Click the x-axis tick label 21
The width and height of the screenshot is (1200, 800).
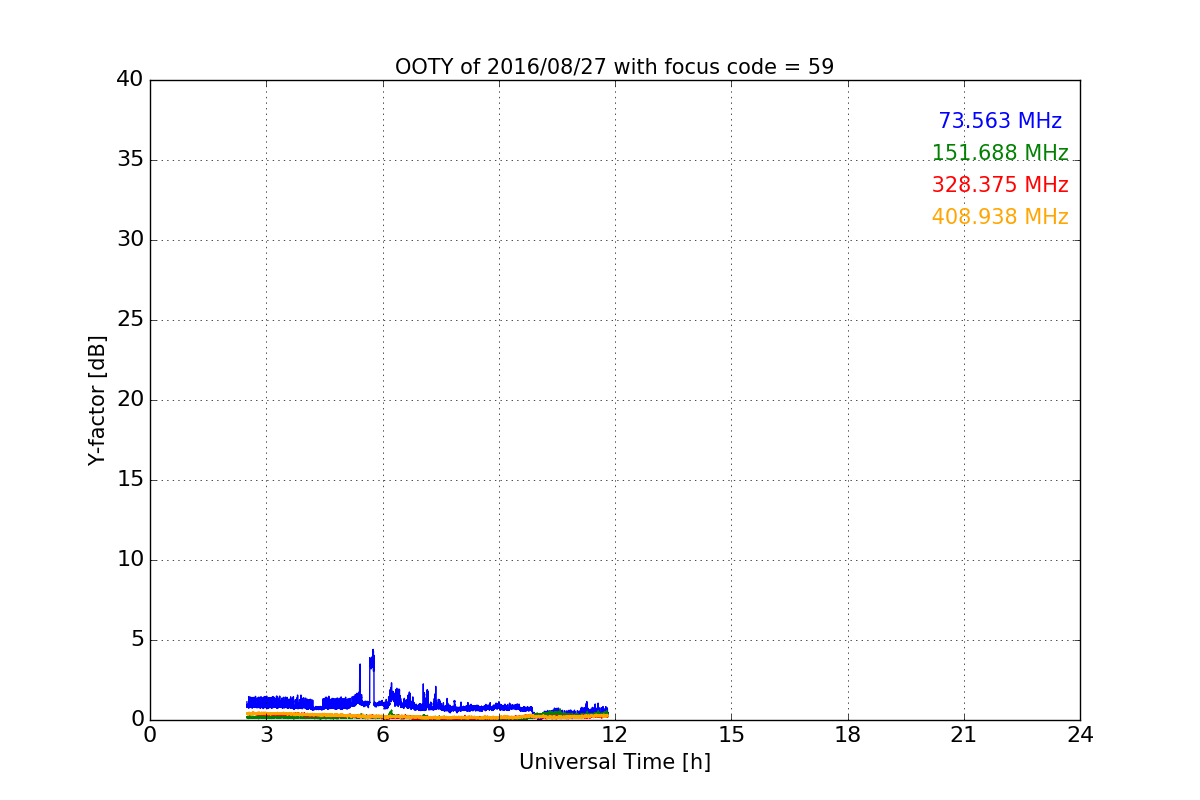pyautogui.click(x=964, y=735)
